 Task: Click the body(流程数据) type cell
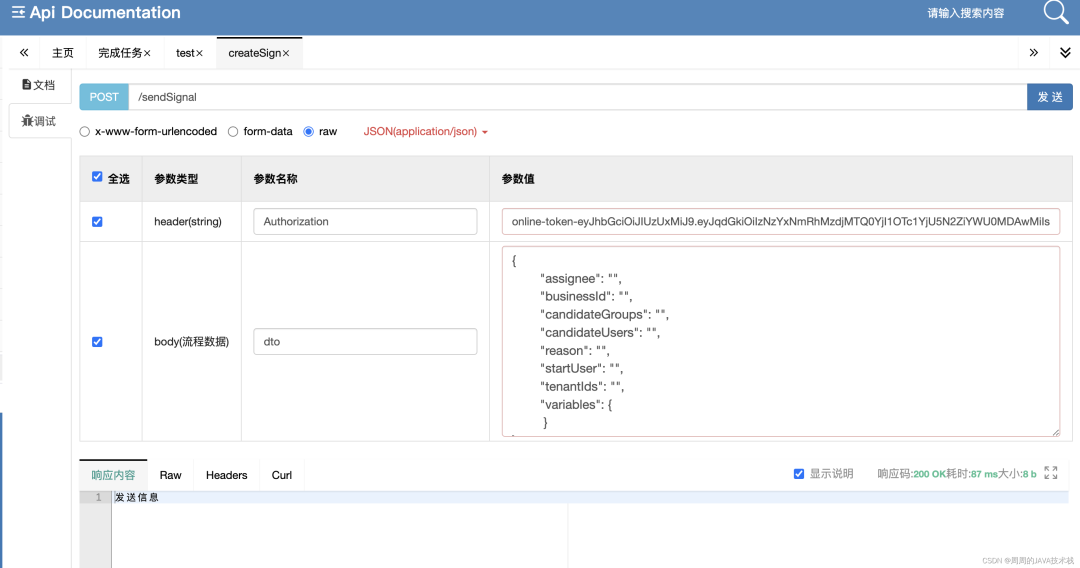point(191,341)
